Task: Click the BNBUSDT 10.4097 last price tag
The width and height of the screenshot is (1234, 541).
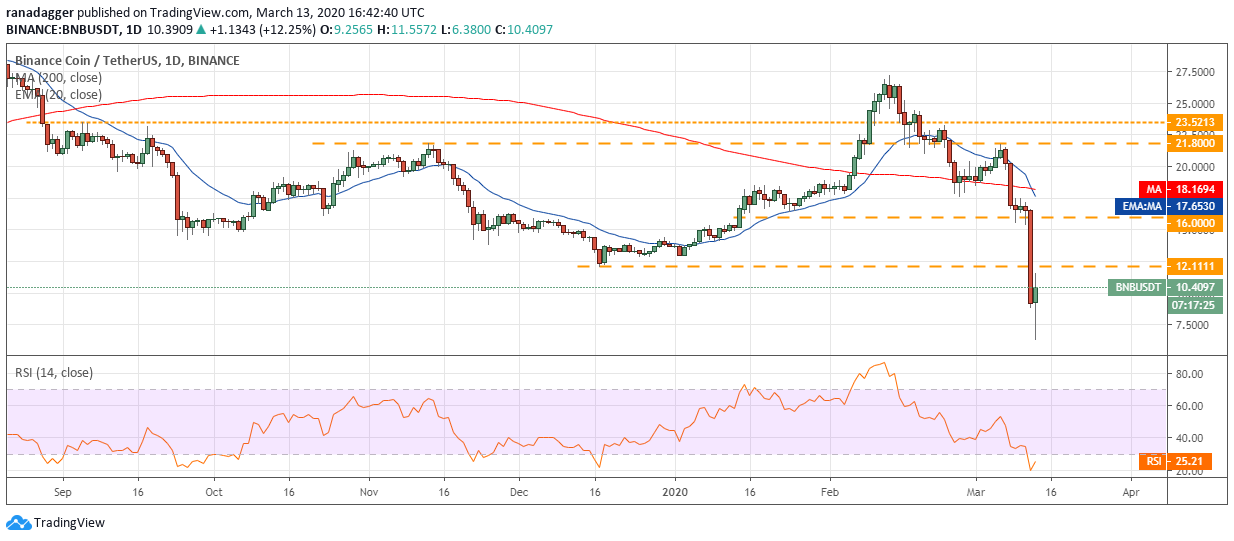Action: [1164, 287]
